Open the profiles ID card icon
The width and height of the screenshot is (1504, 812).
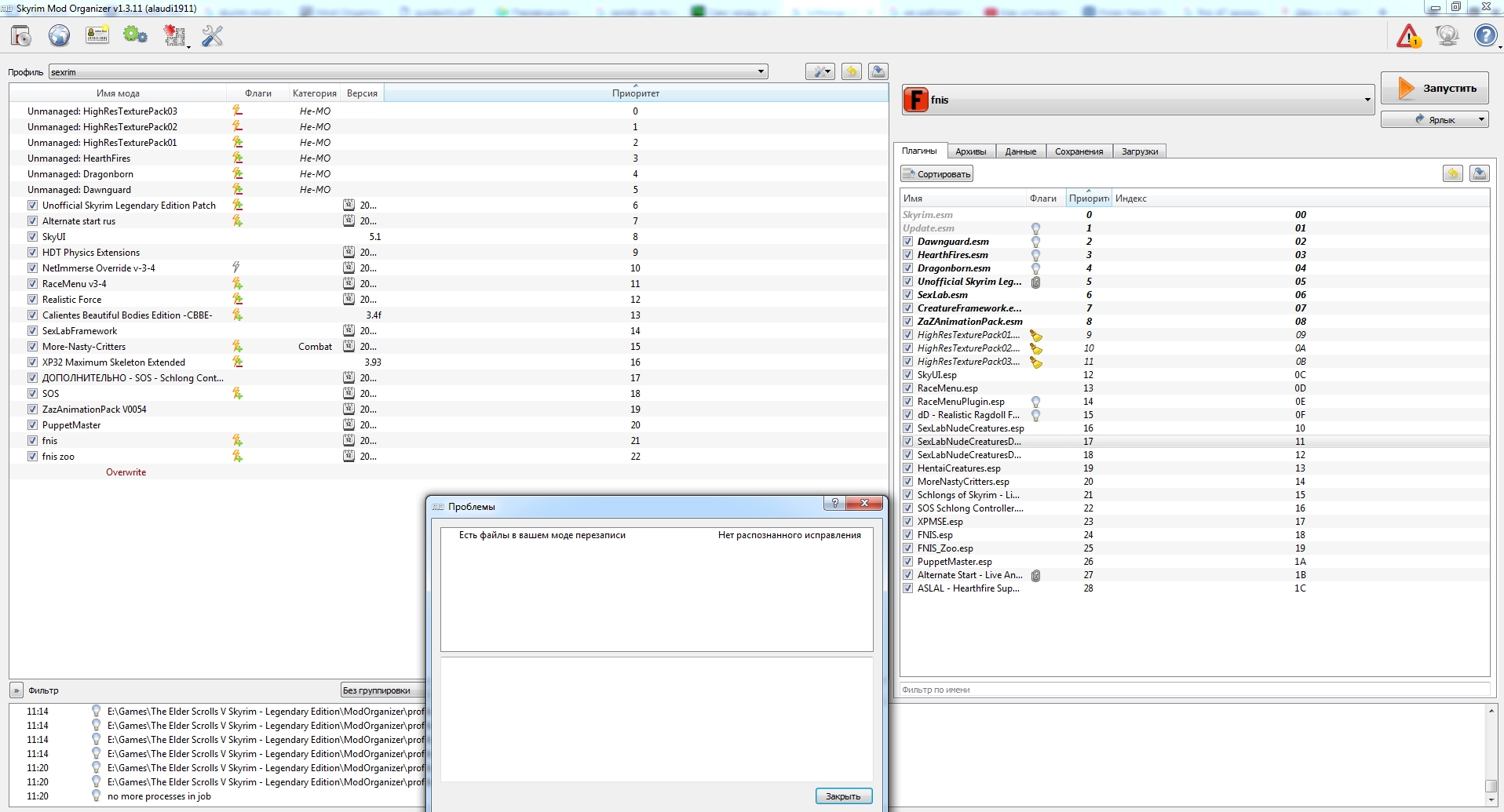(x=97, y=36)
